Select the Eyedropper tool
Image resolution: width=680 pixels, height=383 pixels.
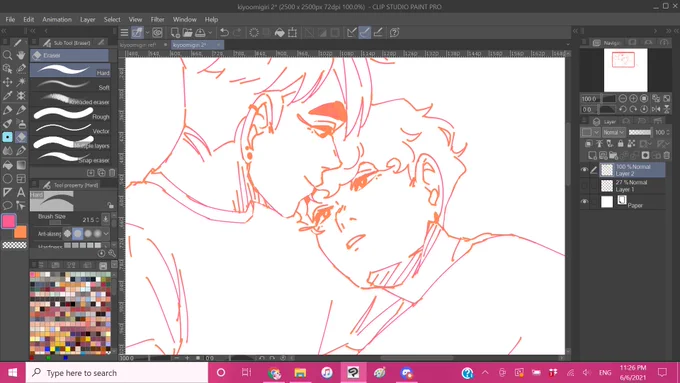pyautogui.click(x=7, y=96)
